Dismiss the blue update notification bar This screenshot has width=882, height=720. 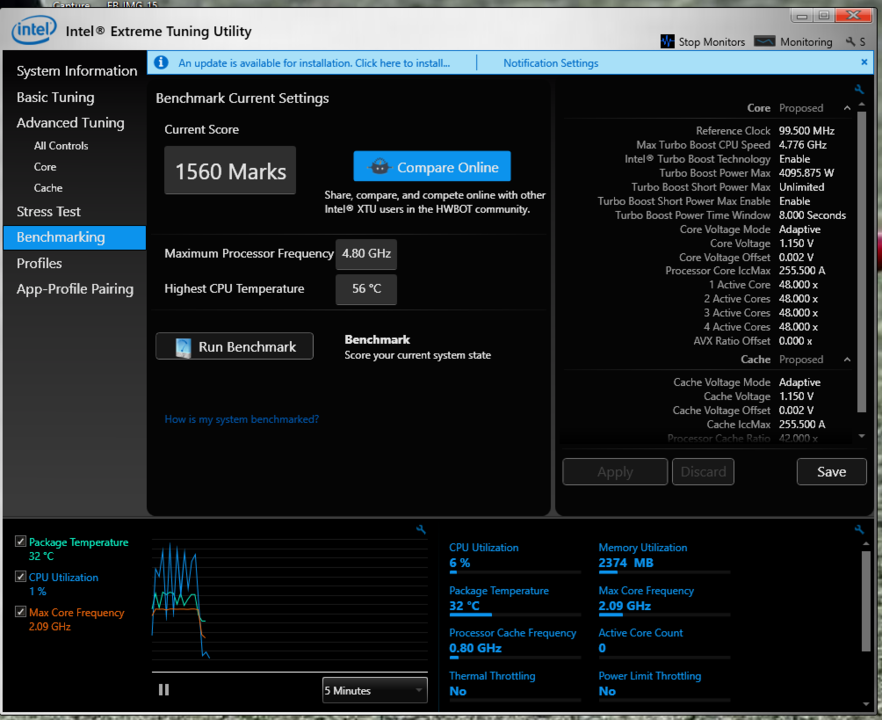(864, 62)
